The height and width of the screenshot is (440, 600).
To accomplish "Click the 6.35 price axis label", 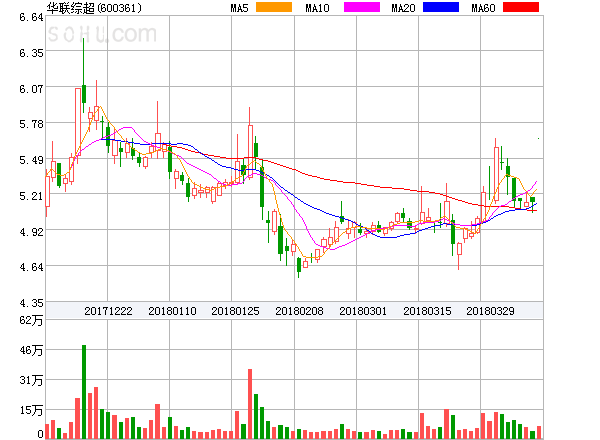I will point(31,52).
